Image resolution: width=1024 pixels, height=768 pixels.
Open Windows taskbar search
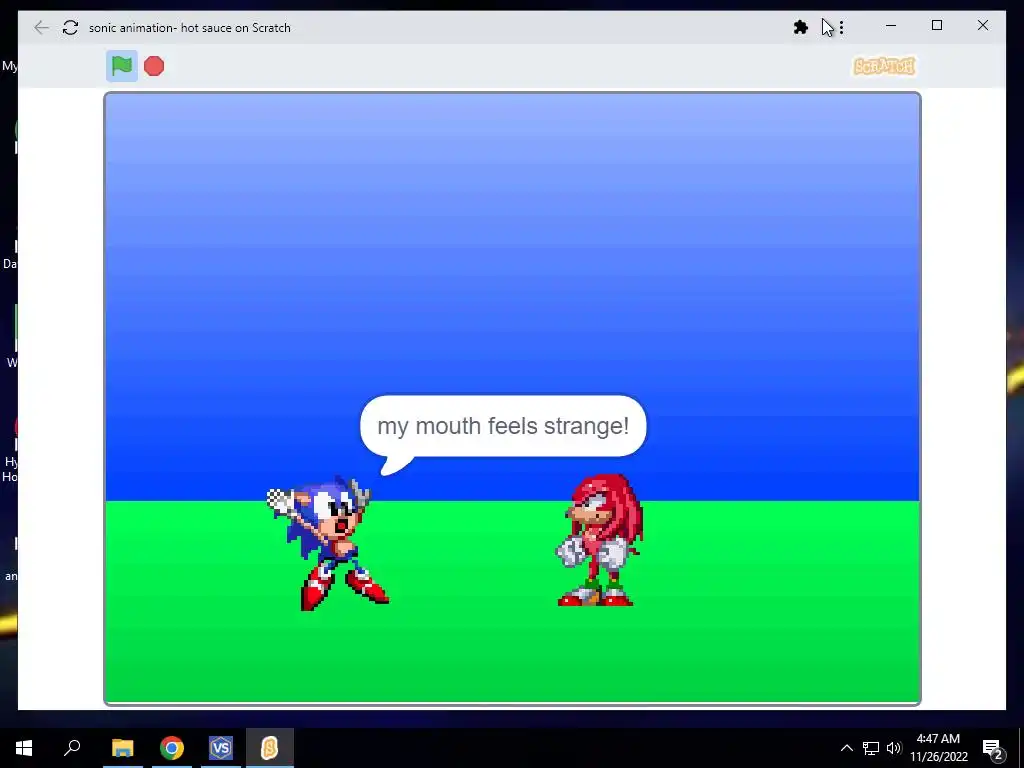click(72, 748)
